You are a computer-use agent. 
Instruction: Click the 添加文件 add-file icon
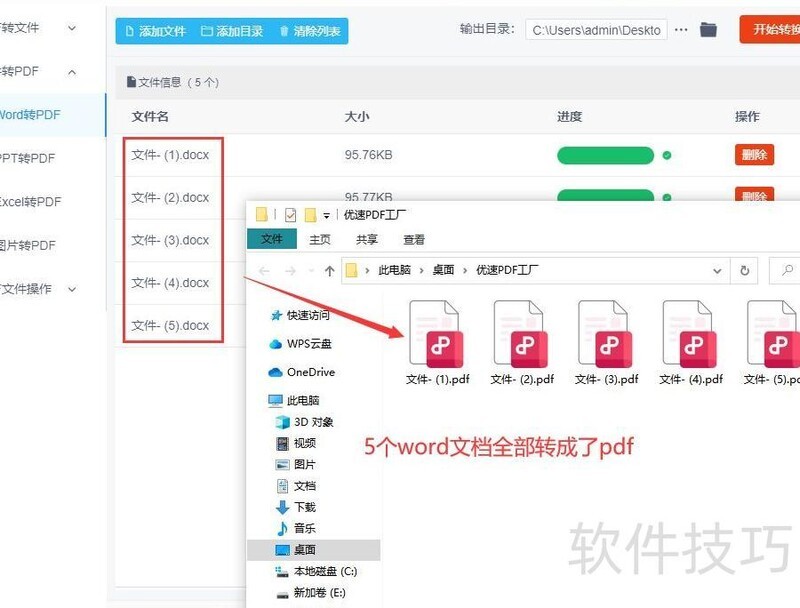[x=128, y=31]
